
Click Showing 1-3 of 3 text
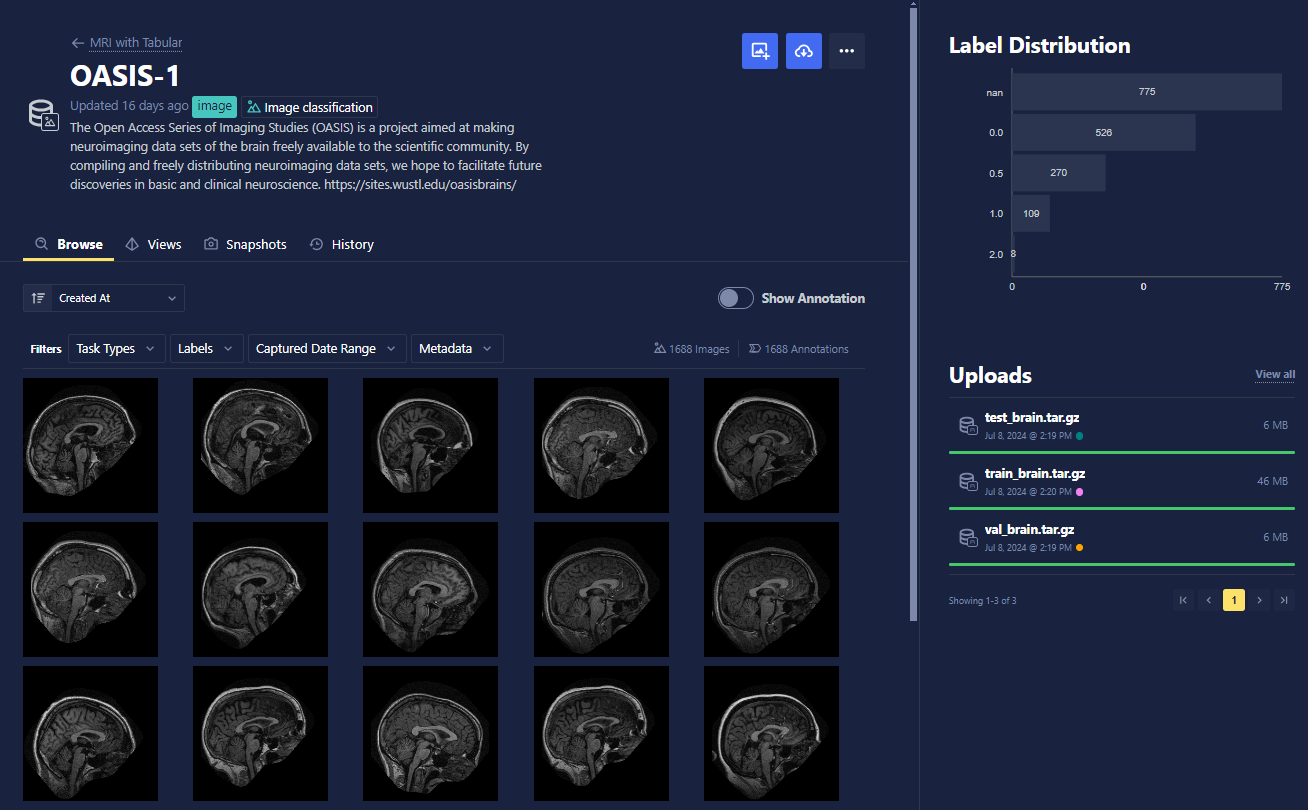pyautogui.click(x=982, y=601)
